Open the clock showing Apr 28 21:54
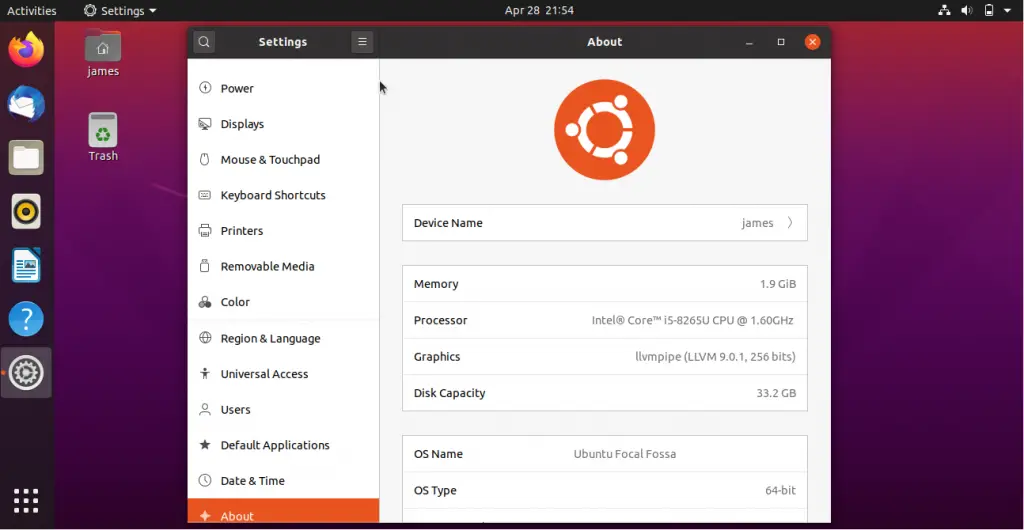The image size is (1024, 530). point(539,10)
